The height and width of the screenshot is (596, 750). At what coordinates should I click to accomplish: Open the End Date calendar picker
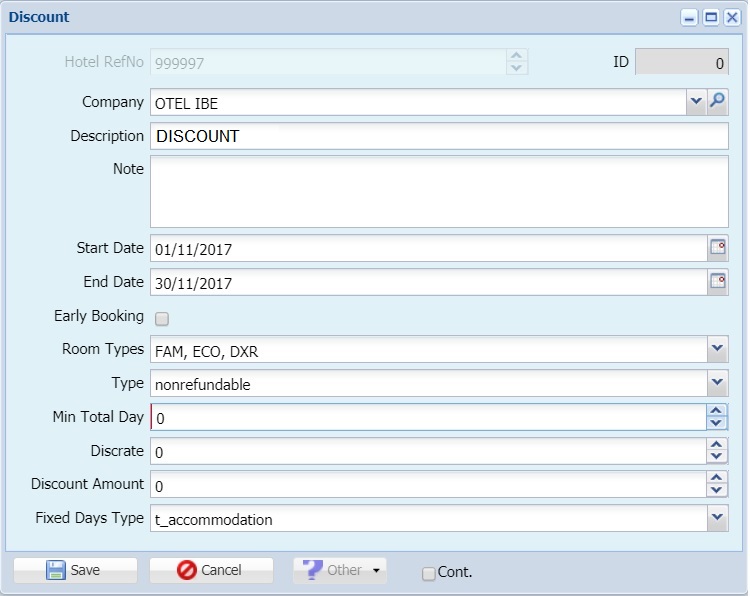click(718, 282)
